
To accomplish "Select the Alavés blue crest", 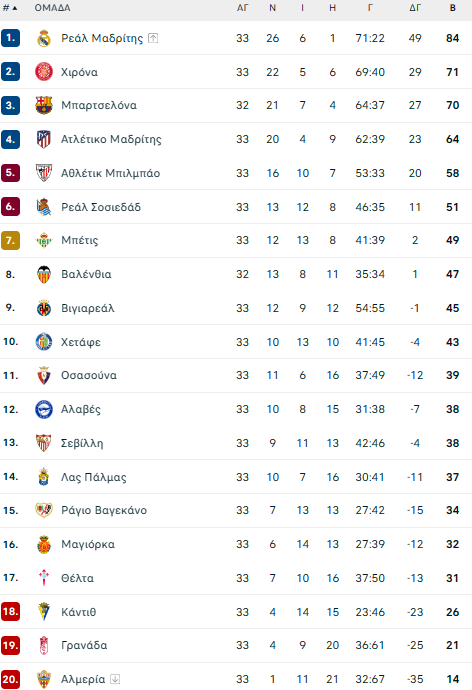I will click(x=44, y=410).
